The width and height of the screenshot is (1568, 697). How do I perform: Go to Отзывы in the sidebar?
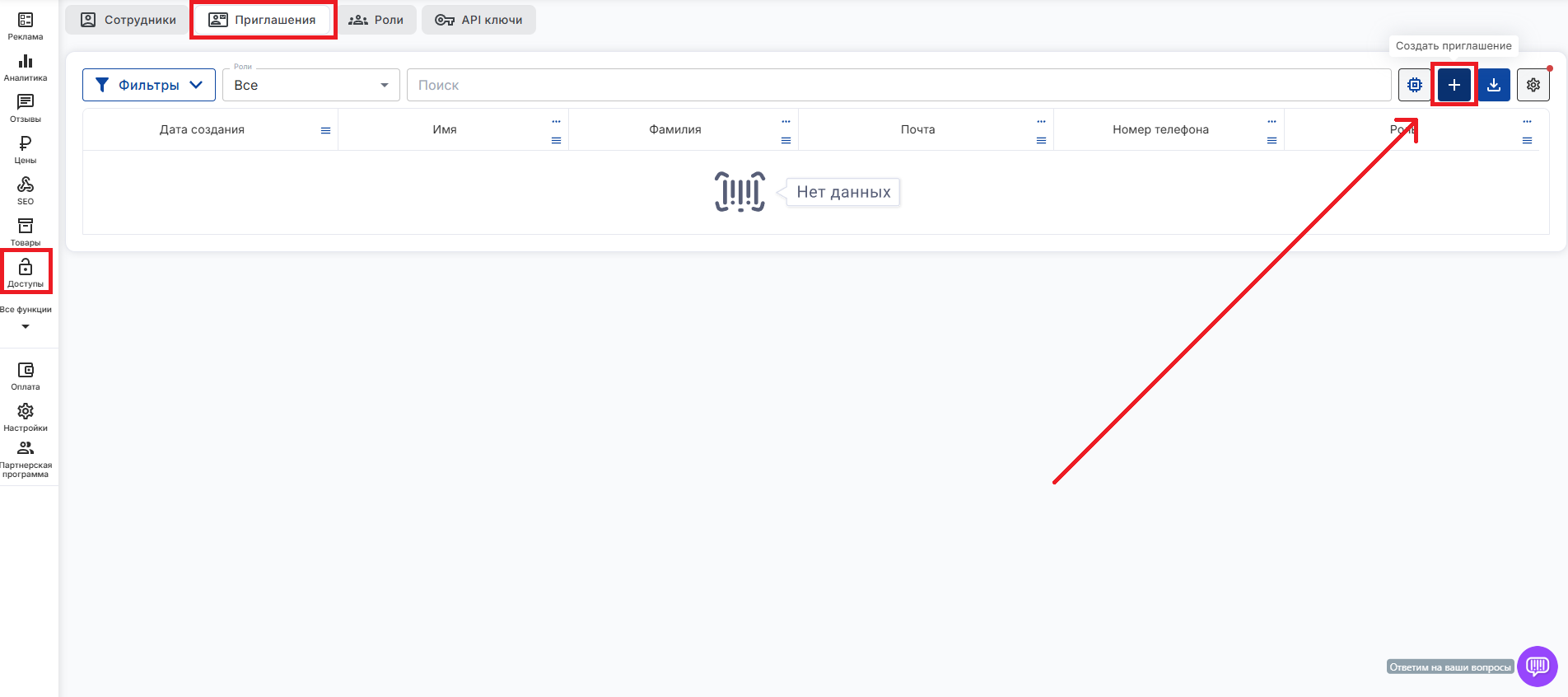26,108
